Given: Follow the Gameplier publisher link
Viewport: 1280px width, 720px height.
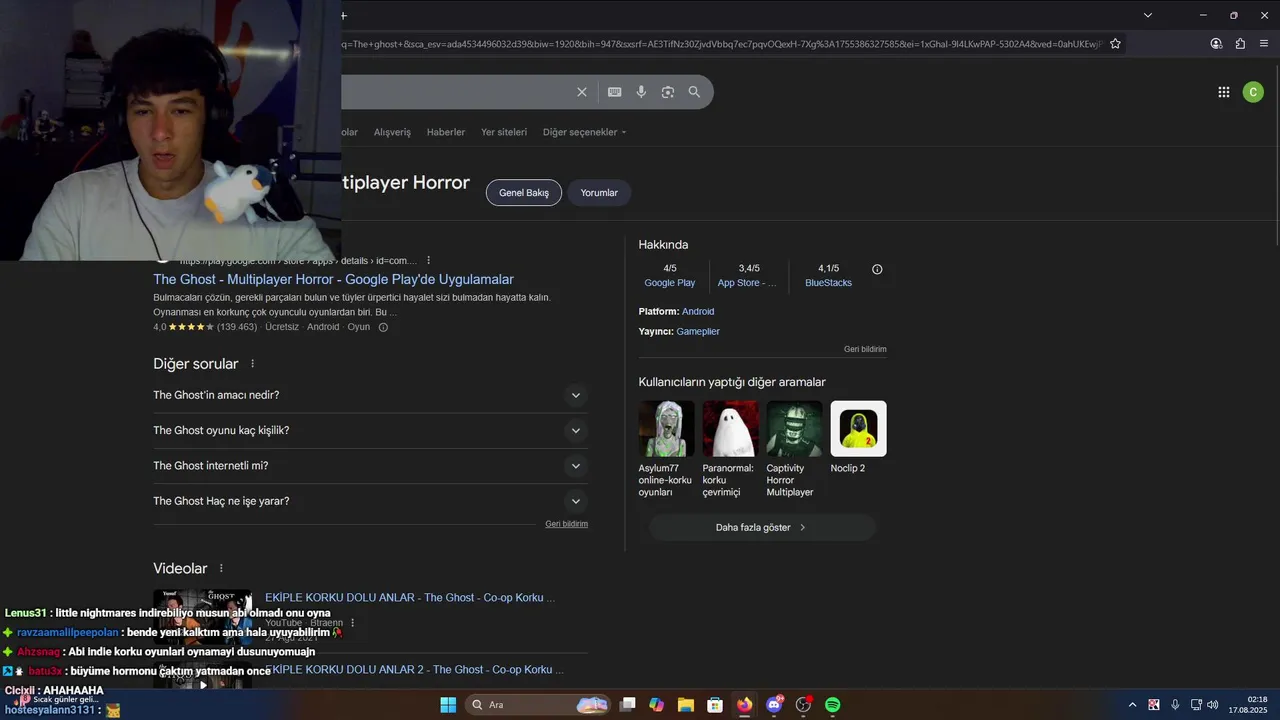Looking at the screenshot, I should point(698,332).
